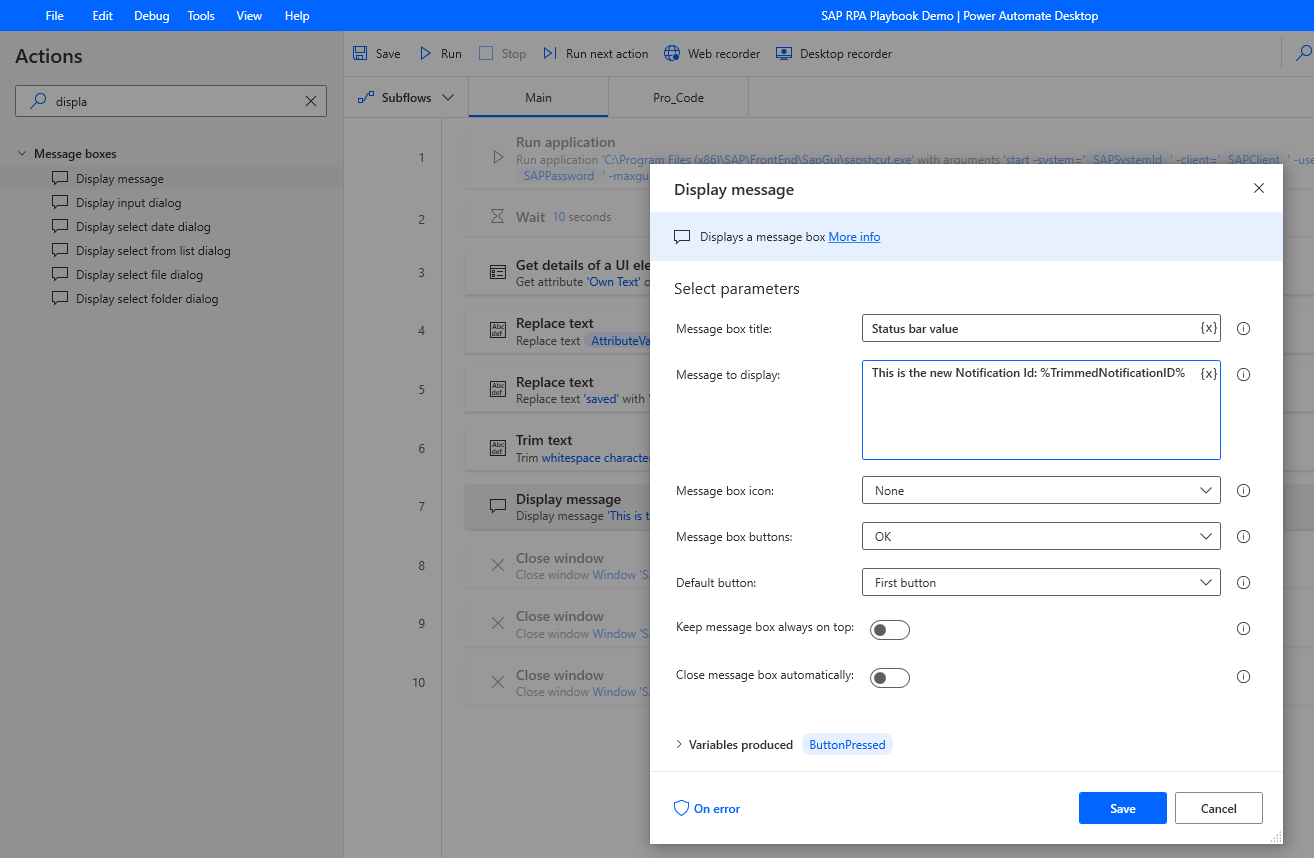Launch the Desktop recorder
The width and height of the screenshot is (1314, 858).
point(784,53)
